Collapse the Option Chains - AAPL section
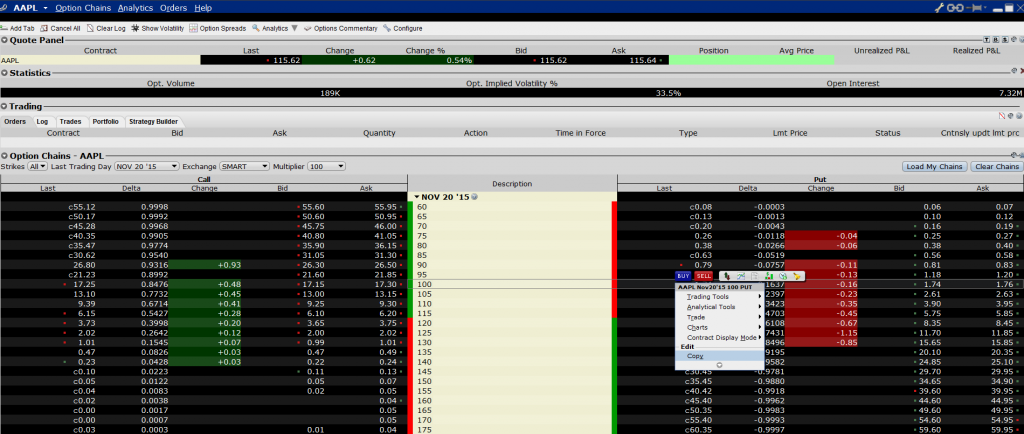The width and height of the screenshot is (1024, 434). pyautogui.click(x=4, y=155)
